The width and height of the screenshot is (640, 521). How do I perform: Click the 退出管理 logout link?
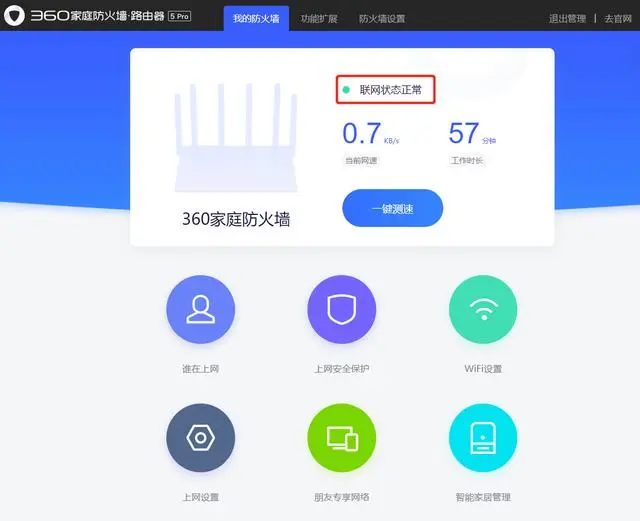pos(568,18)
